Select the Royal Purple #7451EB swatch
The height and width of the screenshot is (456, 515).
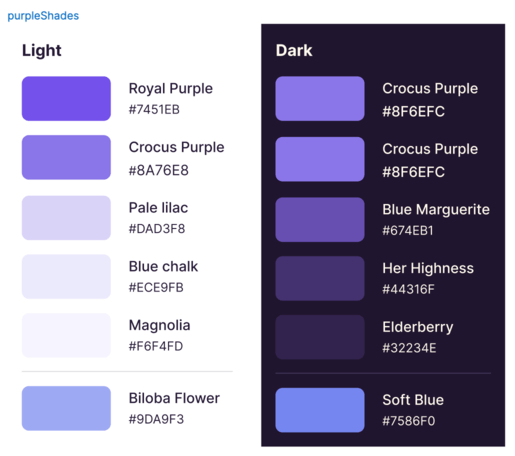click(x=66, y=99)
